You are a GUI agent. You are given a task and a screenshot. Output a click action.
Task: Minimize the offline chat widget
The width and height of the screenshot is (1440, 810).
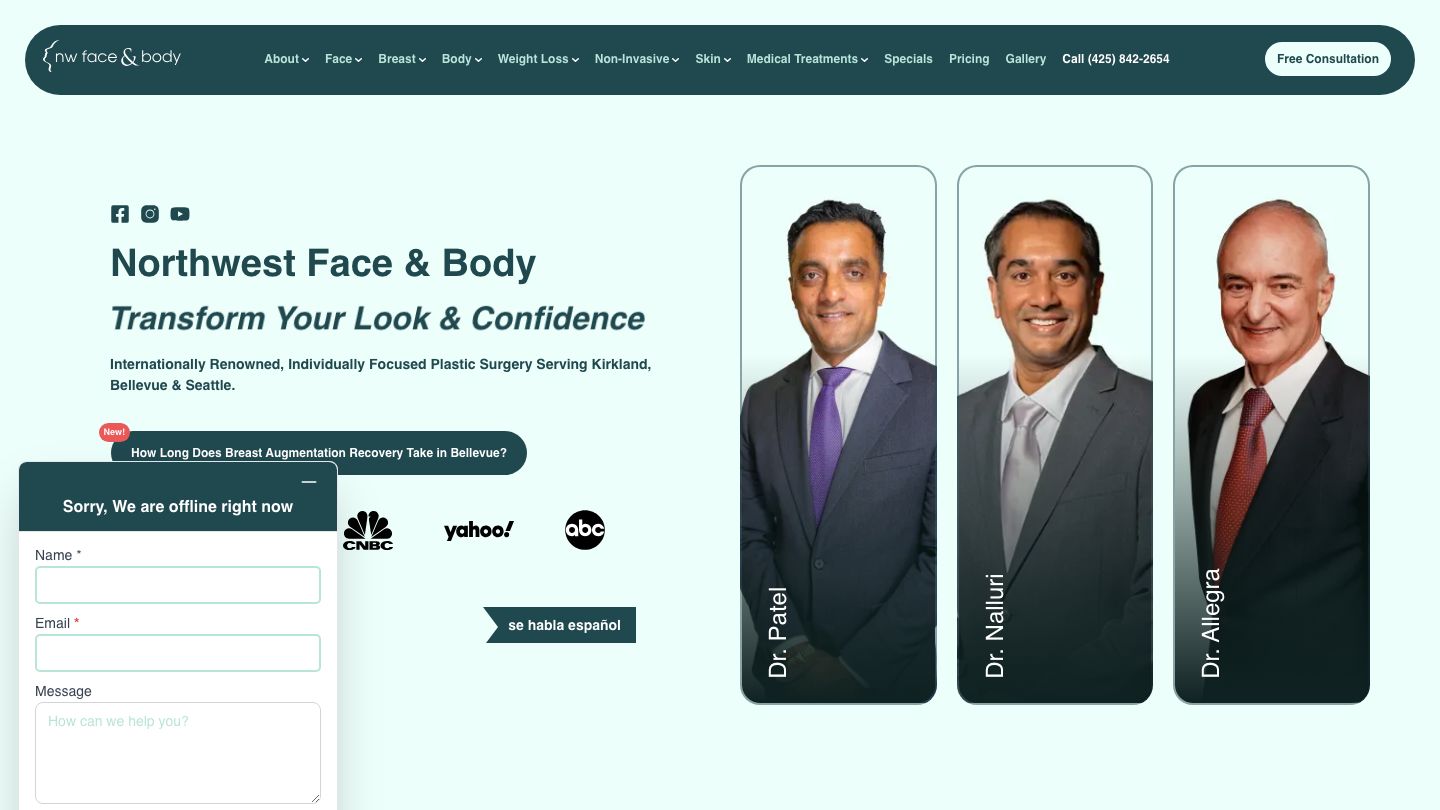[x=309, y=482]
